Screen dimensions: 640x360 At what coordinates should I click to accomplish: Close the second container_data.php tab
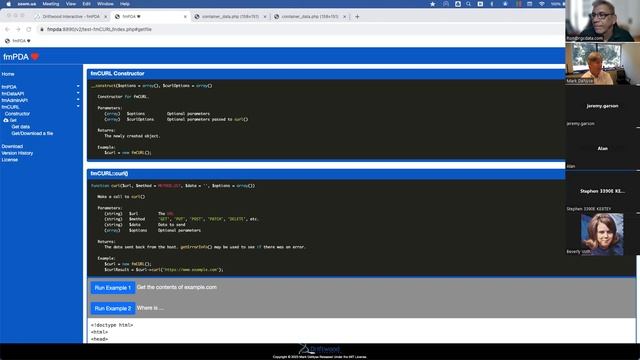pyautogui.click(x=344, y=17)
